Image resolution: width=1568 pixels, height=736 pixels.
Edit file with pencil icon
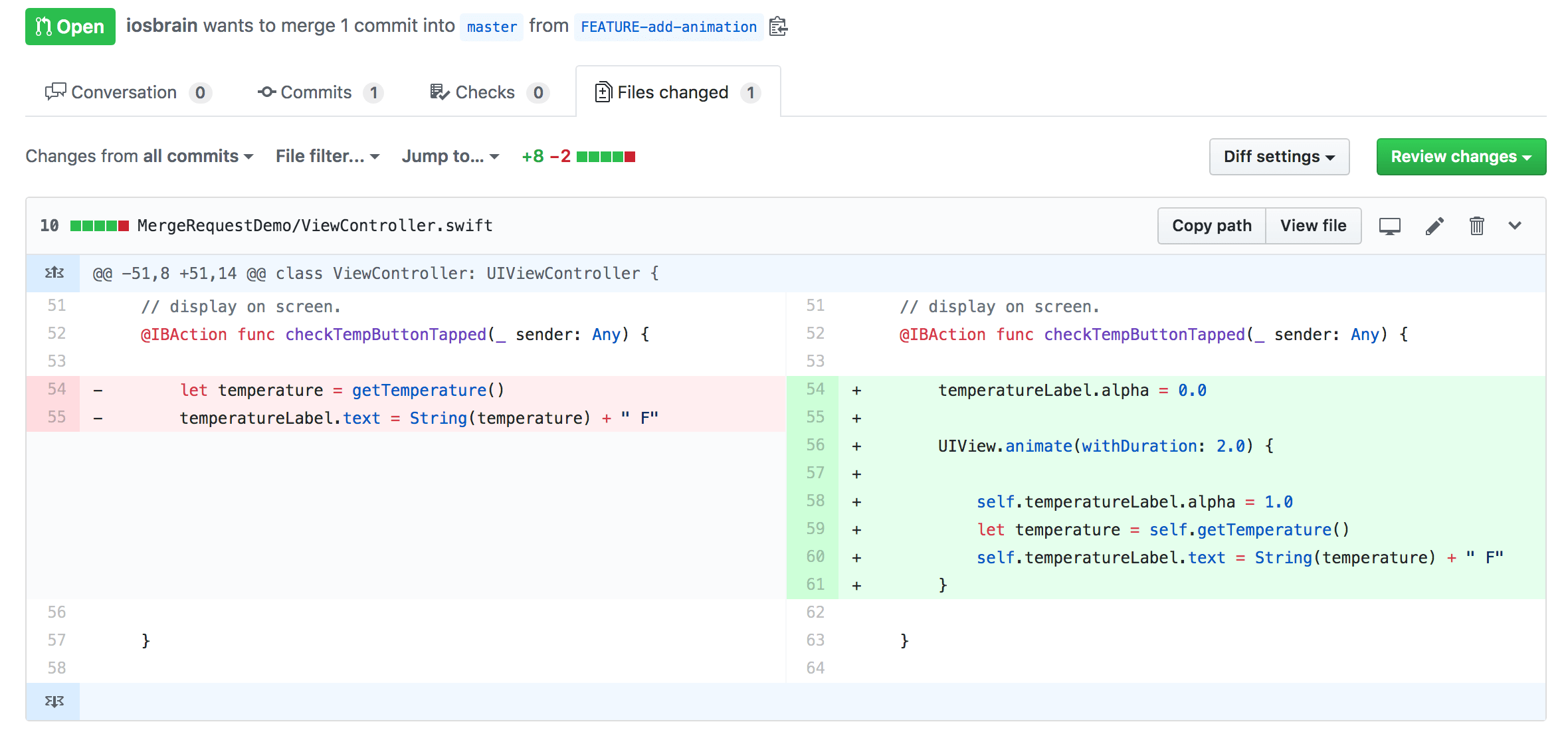coord(1434,226)
